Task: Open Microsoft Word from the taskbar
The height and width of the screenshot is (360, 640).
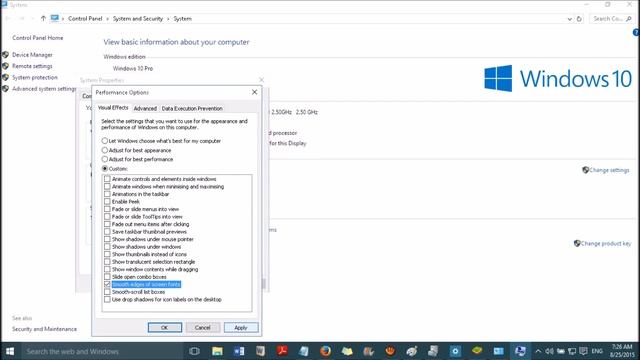Action: pos(239,351)
